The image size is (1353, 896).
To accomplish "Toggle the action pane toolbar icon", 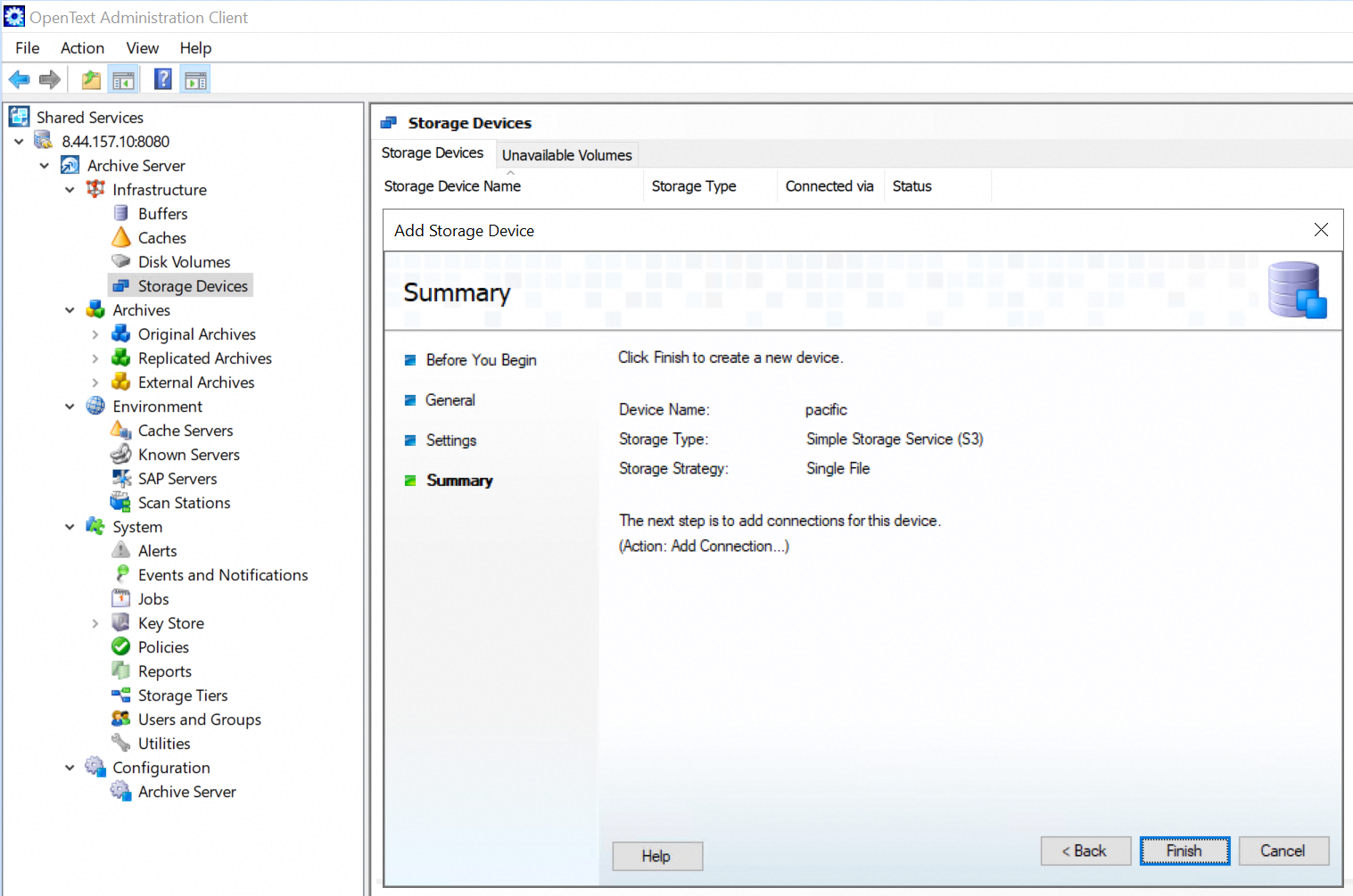I will 195,80.
